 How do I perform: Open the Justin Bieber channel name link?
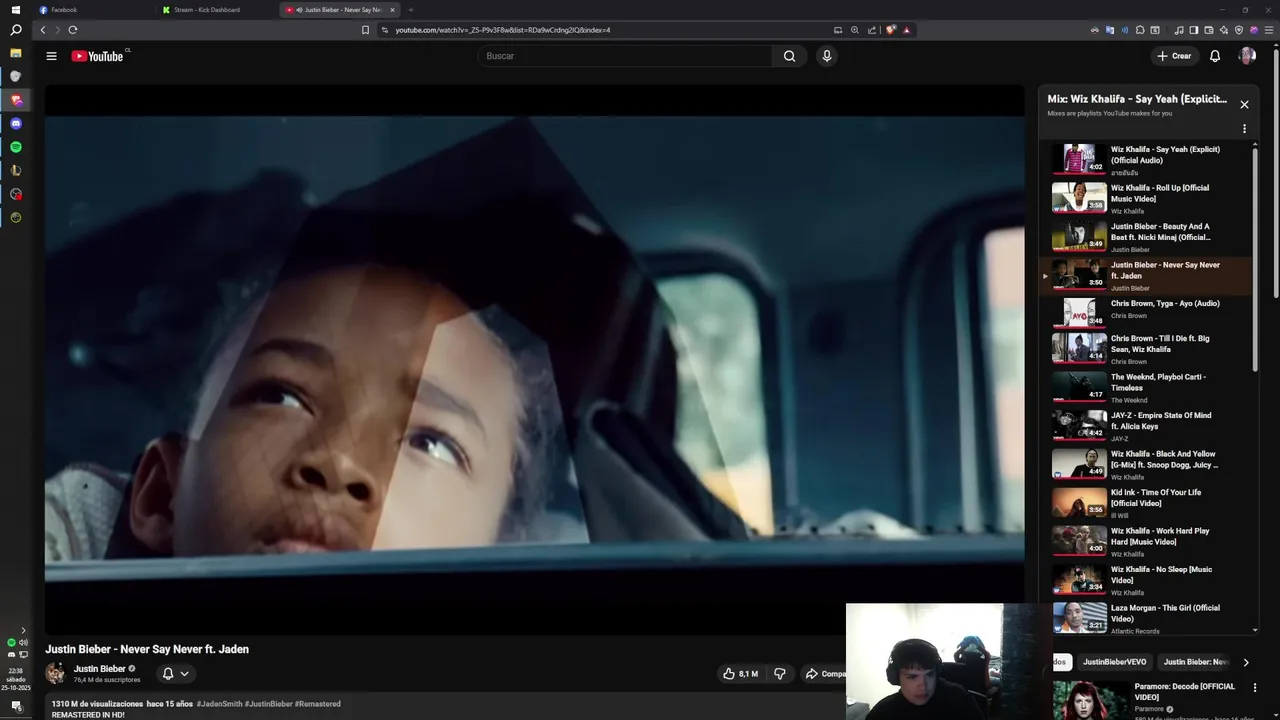(x=100, y=669)
